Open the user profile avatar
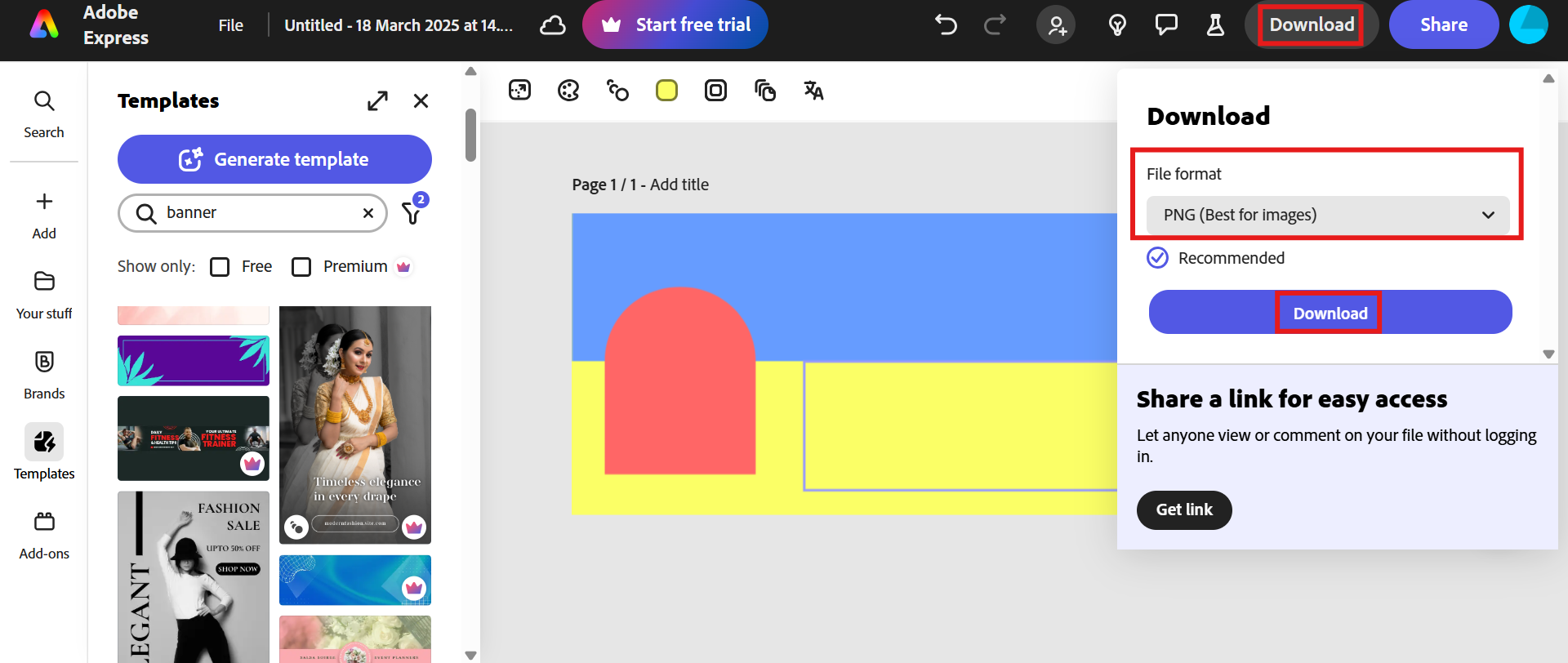Screen dimensions: 1568x663 tap(1529, 24)
